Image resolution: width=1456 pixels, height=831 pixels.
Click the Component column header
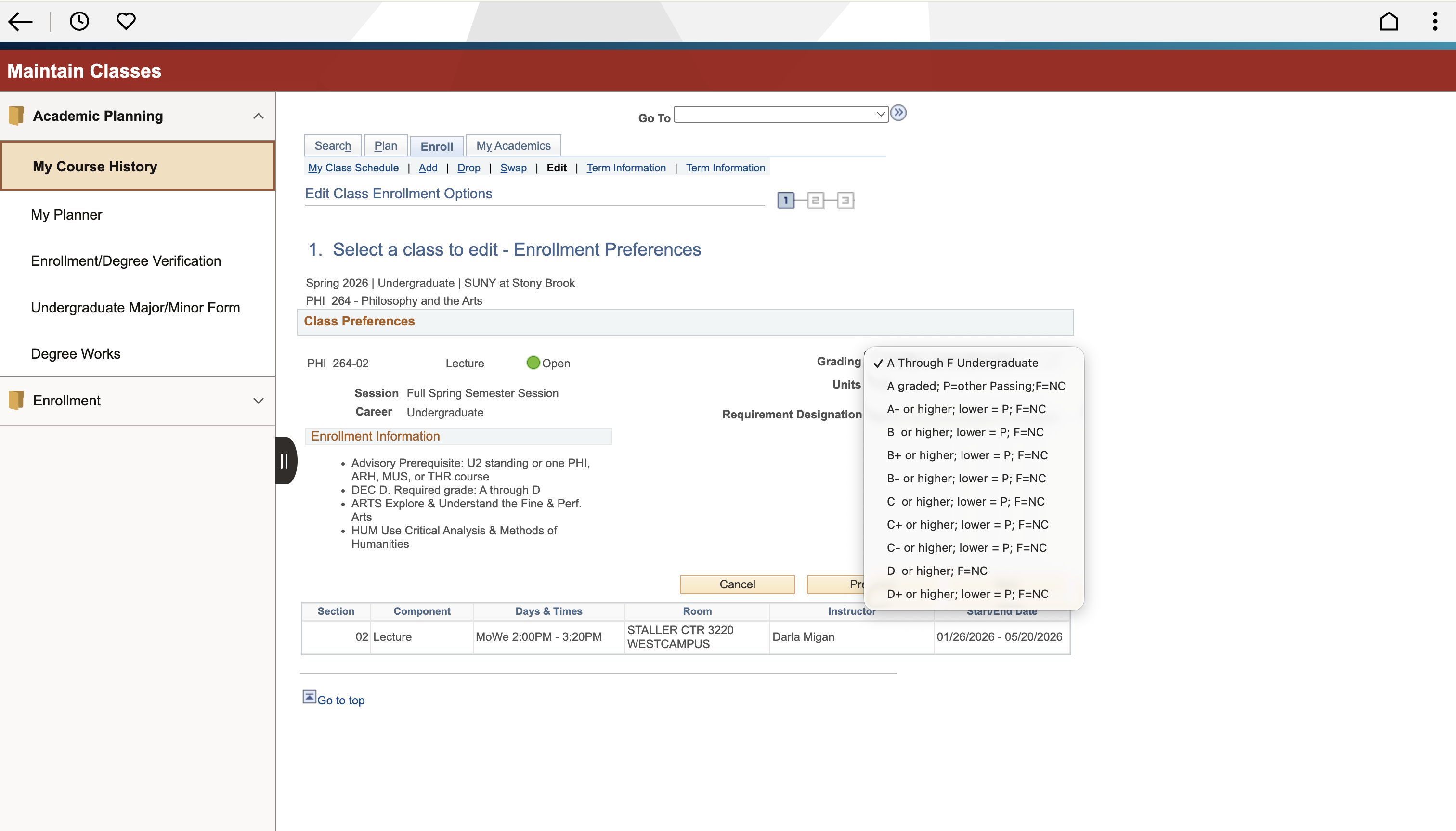422,611
